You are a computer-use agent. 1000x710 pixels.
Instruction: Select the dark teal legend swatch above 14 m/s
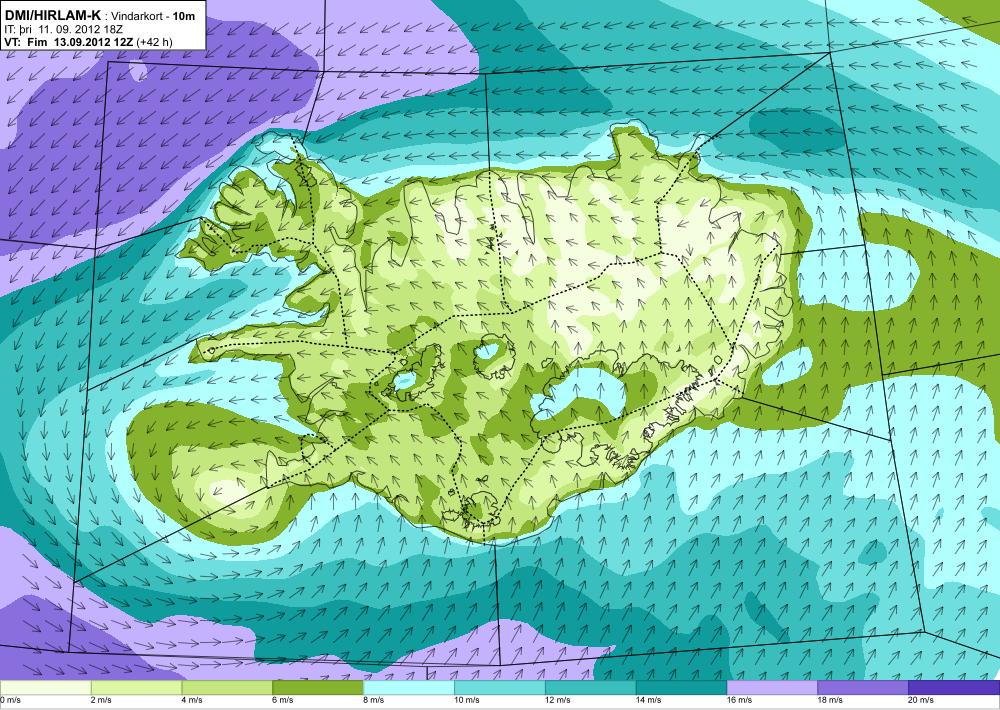click(x=681, y=688)
